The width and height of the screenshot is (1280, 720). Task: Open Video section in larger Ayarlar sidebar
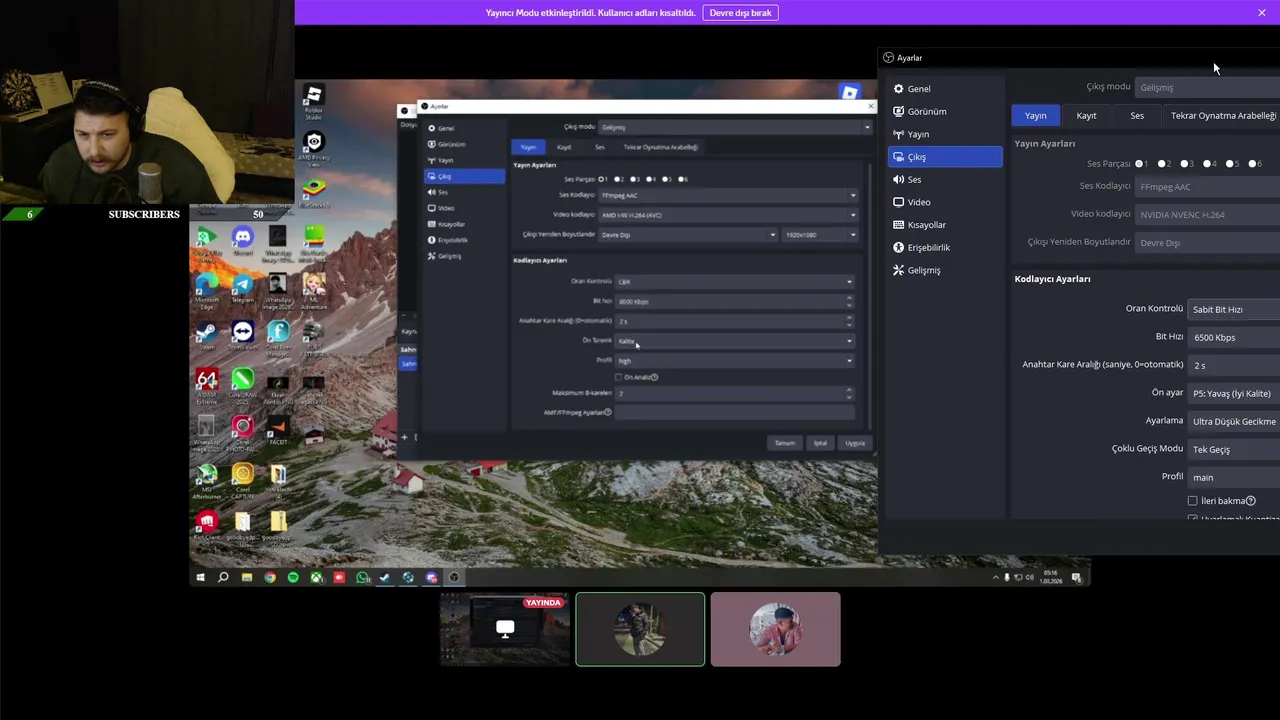(945, 202)
